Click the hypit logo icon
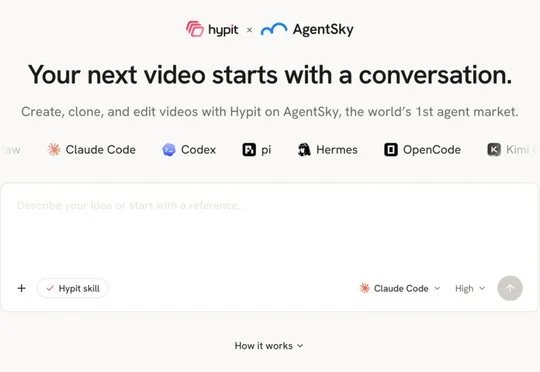The height and width of the screenshot is (372, 540). [195, 29]
